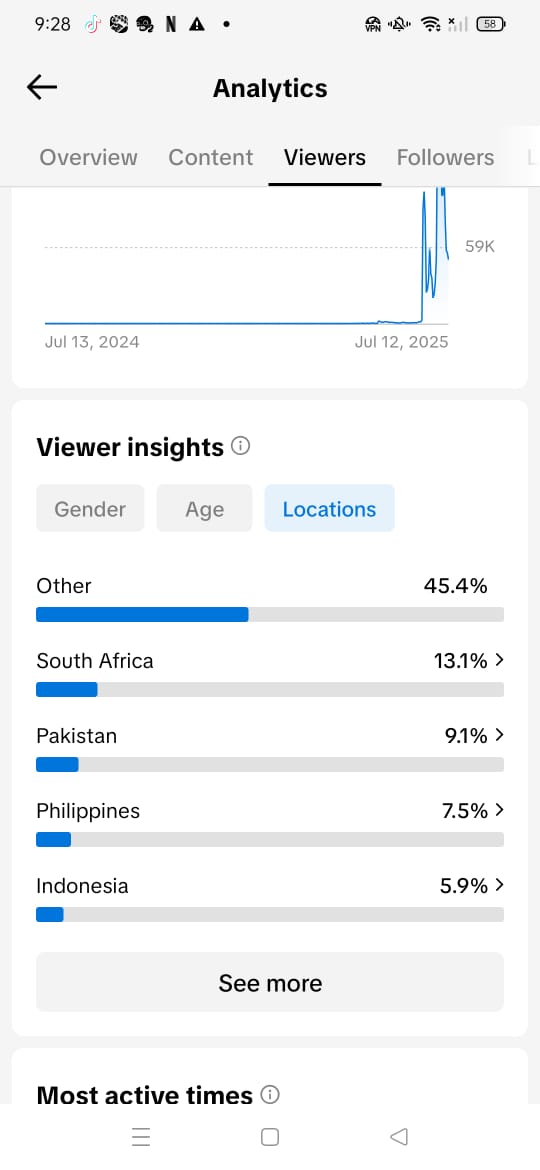Tap the See more button
540x1170 pixels.
270,982
